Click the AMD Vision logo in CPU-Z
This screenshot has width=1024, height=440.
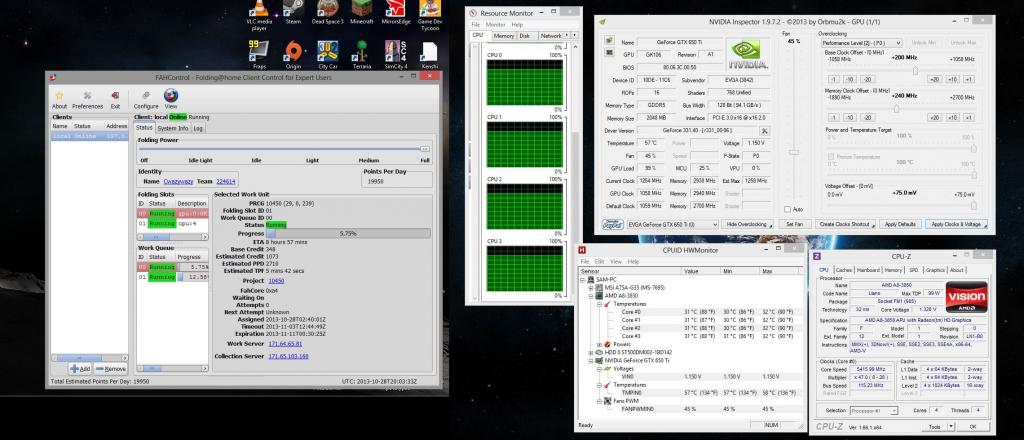[x=966, y=297]
